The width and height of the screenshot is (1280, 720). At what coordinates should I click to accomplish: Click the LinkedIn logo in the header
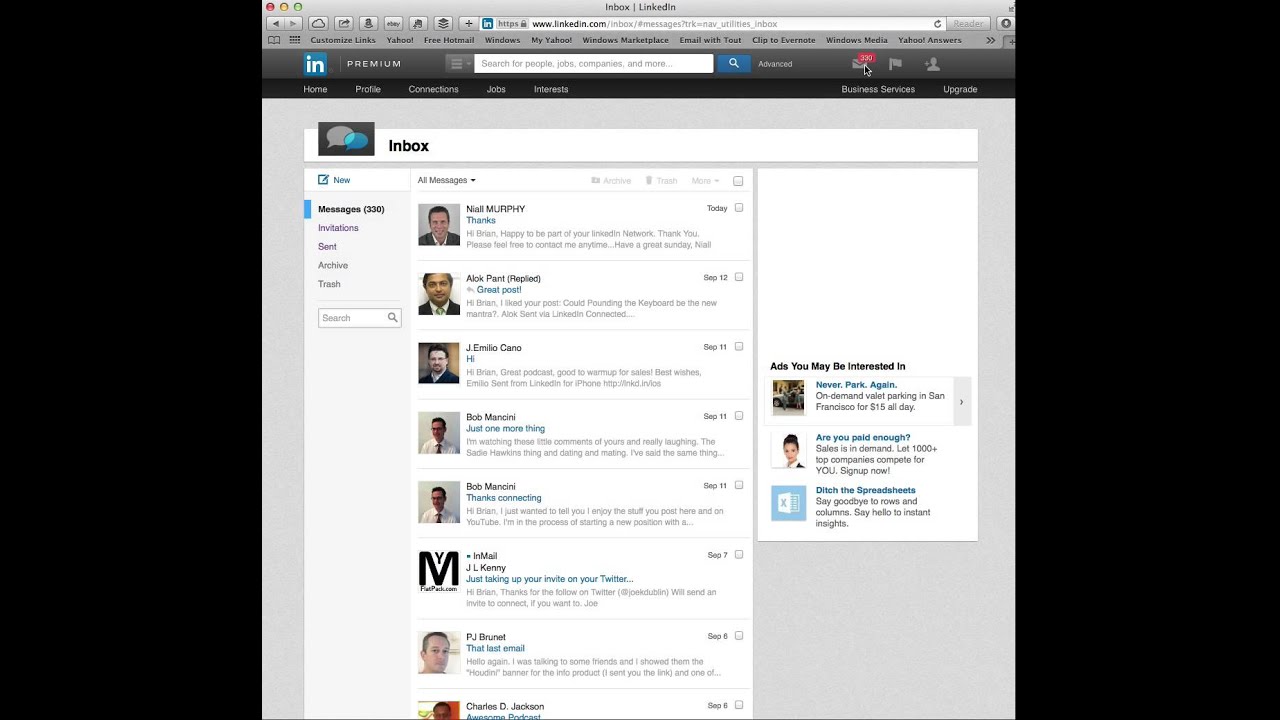click(315, 64)
